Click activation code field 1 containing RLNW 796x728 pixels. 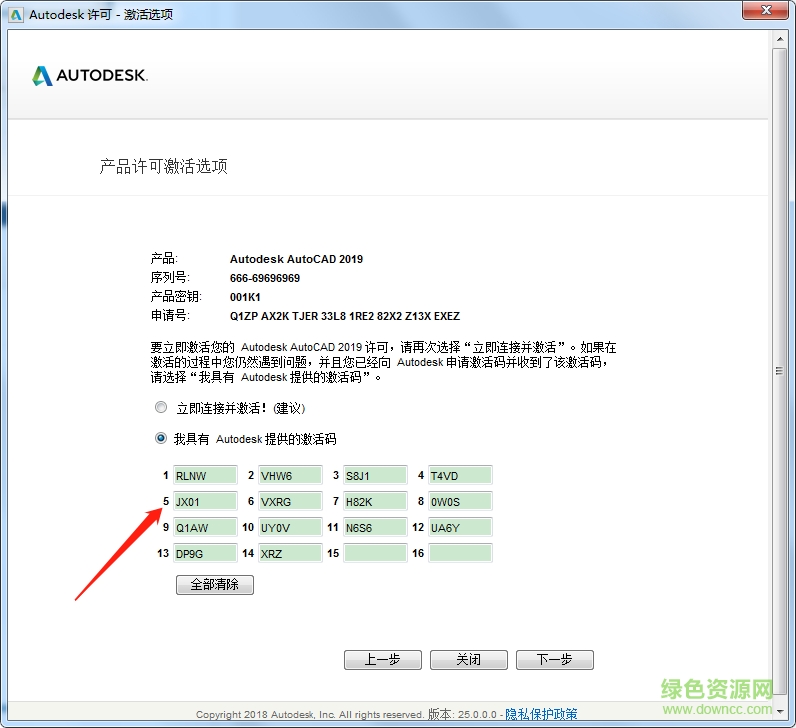tap(205, 475)
